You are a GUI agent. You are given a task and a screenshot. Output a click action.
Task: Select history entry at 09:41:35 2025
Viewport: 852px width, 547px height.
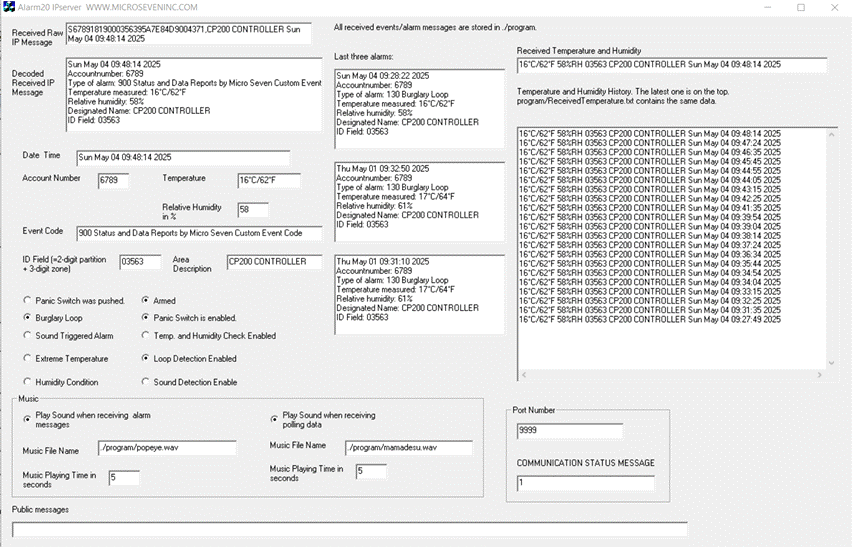pos(650,208)
